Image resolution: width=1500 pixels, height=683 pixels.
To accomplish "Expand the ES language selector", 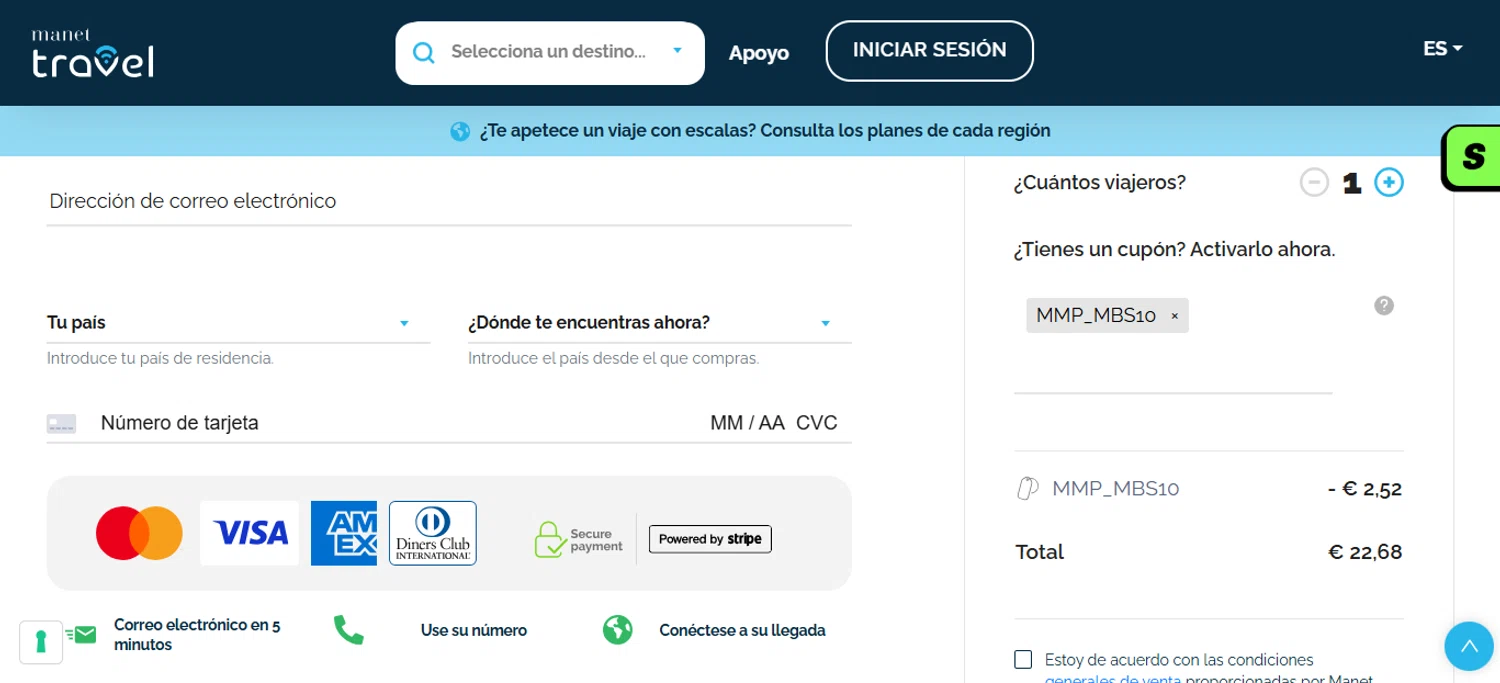I will [1442, 48].
